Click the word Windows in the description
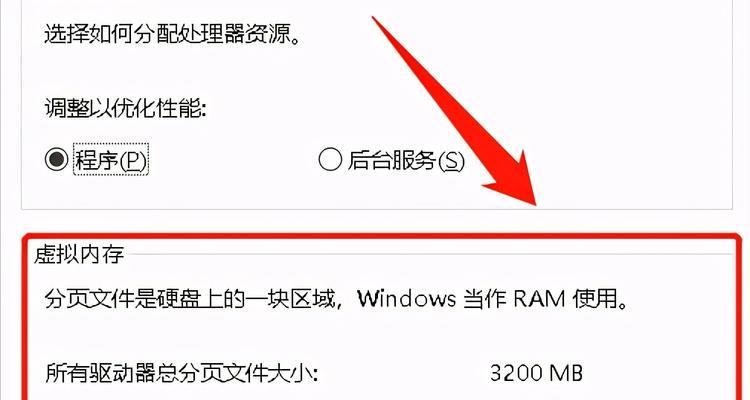The height and width of the screenshot is (400, 750). coord(407,299)
